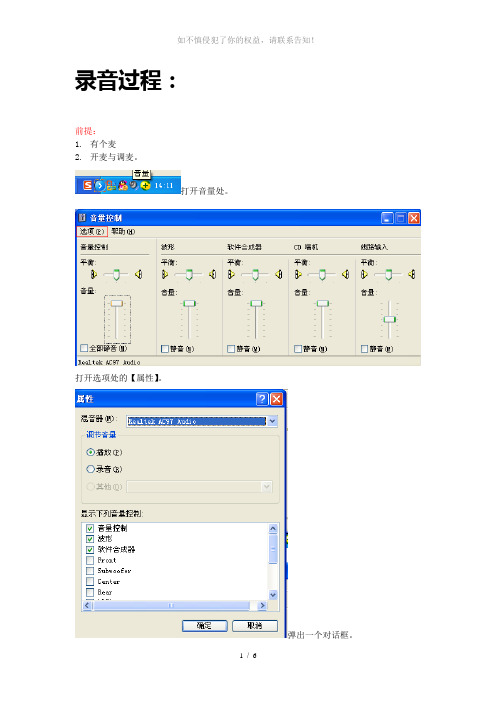Click the 录音过程 document heading
The width and height of the screenshot is (496, 702).
(125, 81)
